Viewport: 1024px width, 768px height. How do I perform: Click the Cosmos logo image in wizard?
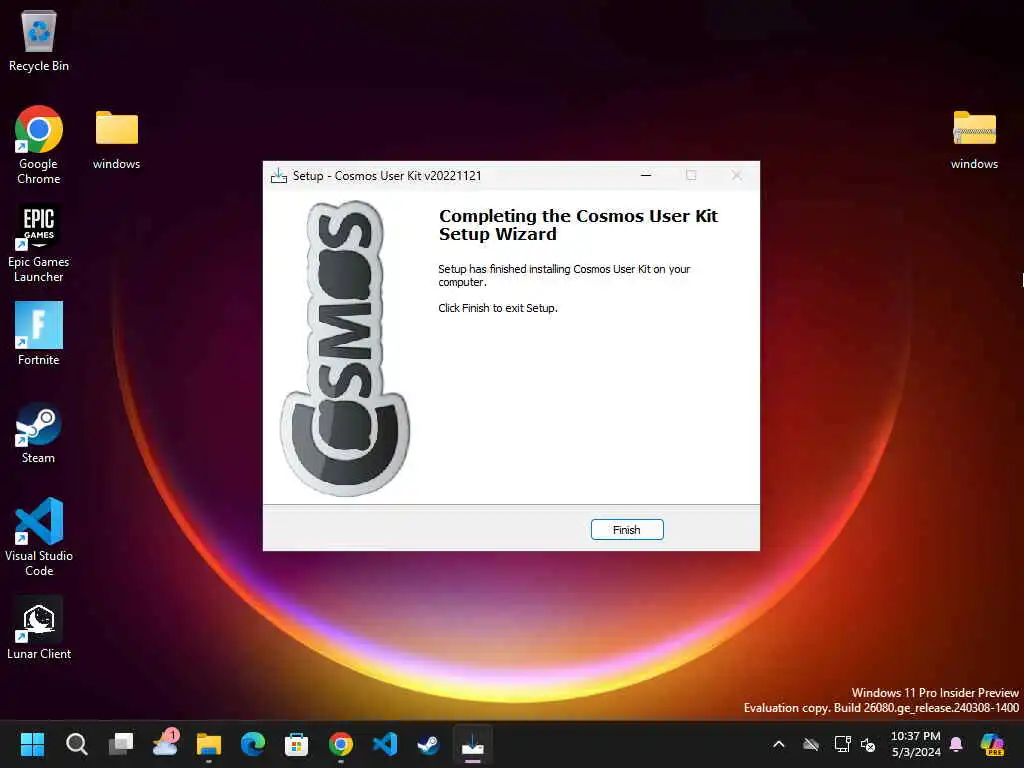[345, 348]
